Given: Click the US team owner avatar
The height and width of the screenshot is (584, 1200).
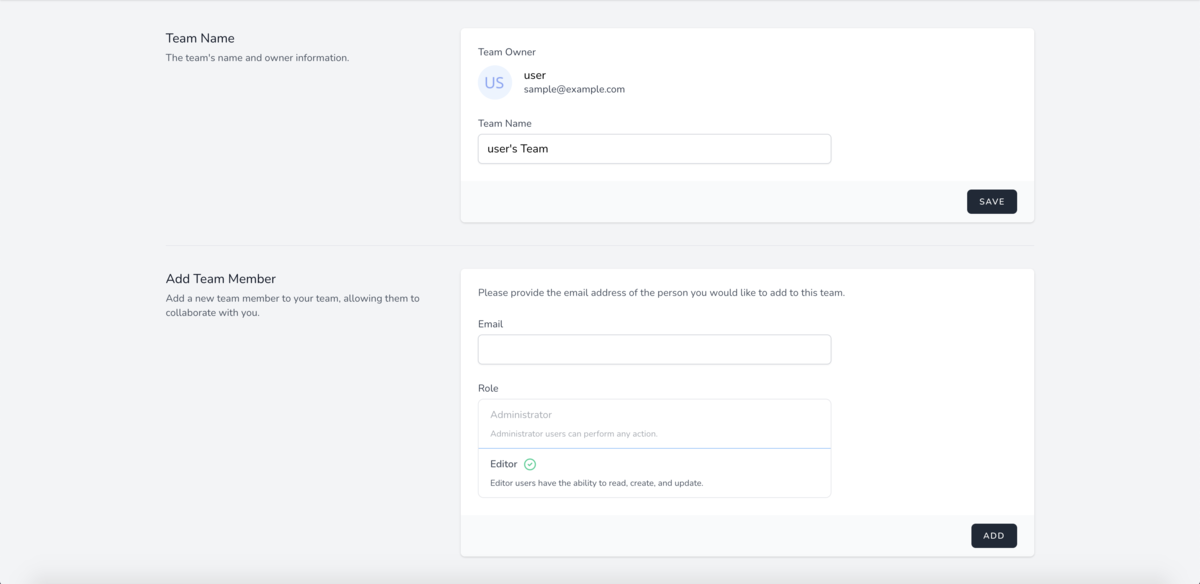Looking at the screenshot, I should point(494,82).
